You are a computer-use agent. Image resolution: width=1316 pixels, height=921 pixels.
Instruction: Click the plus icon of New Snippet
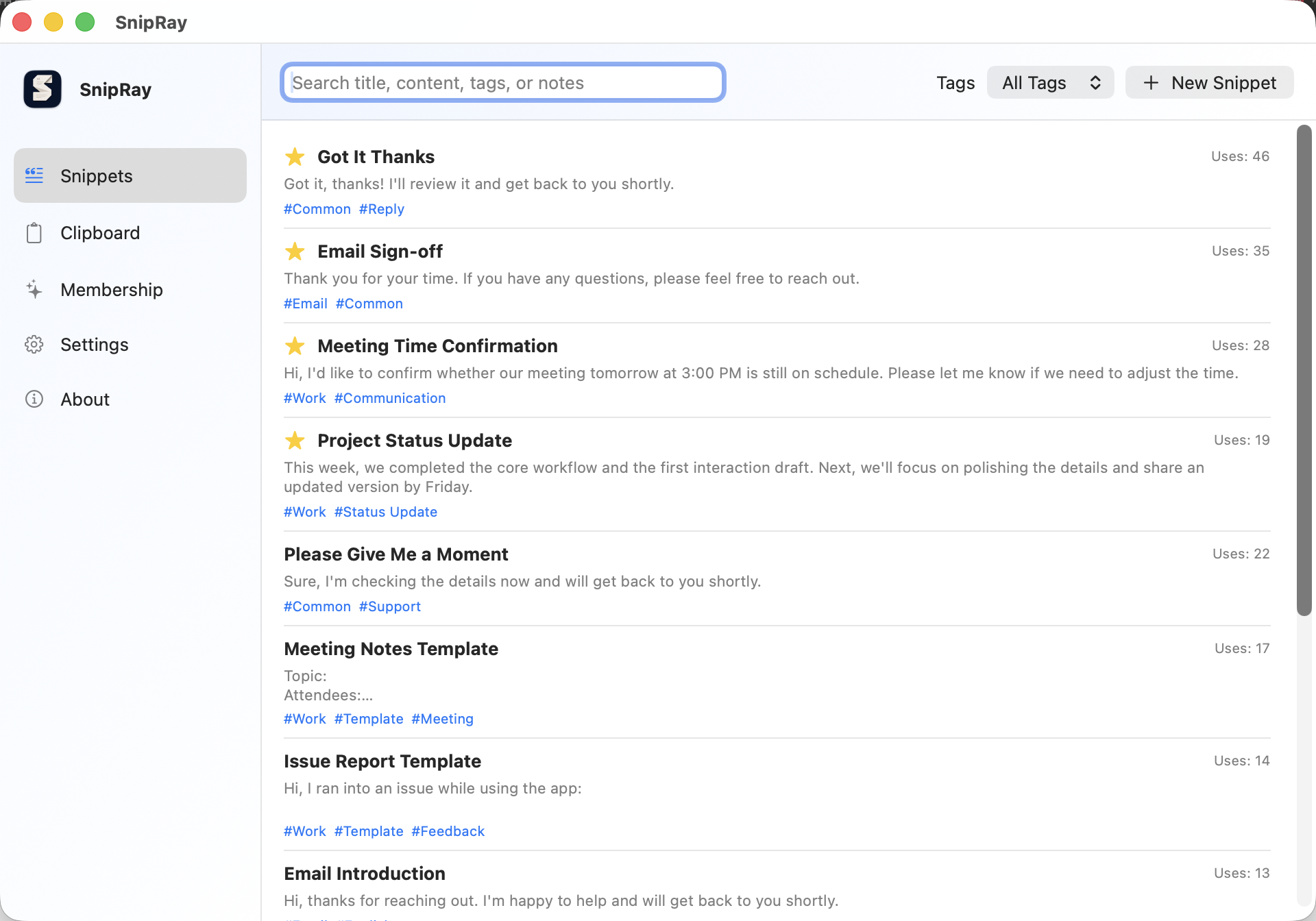[x=1151, y=83]
